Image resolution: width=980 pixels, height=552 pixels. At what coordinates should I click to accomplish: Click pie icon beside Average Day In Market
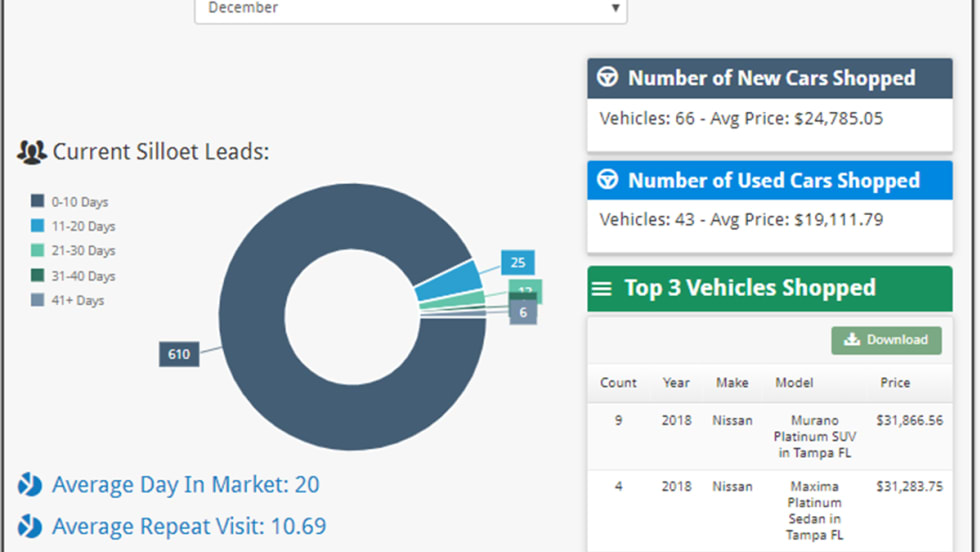[30, 485]
